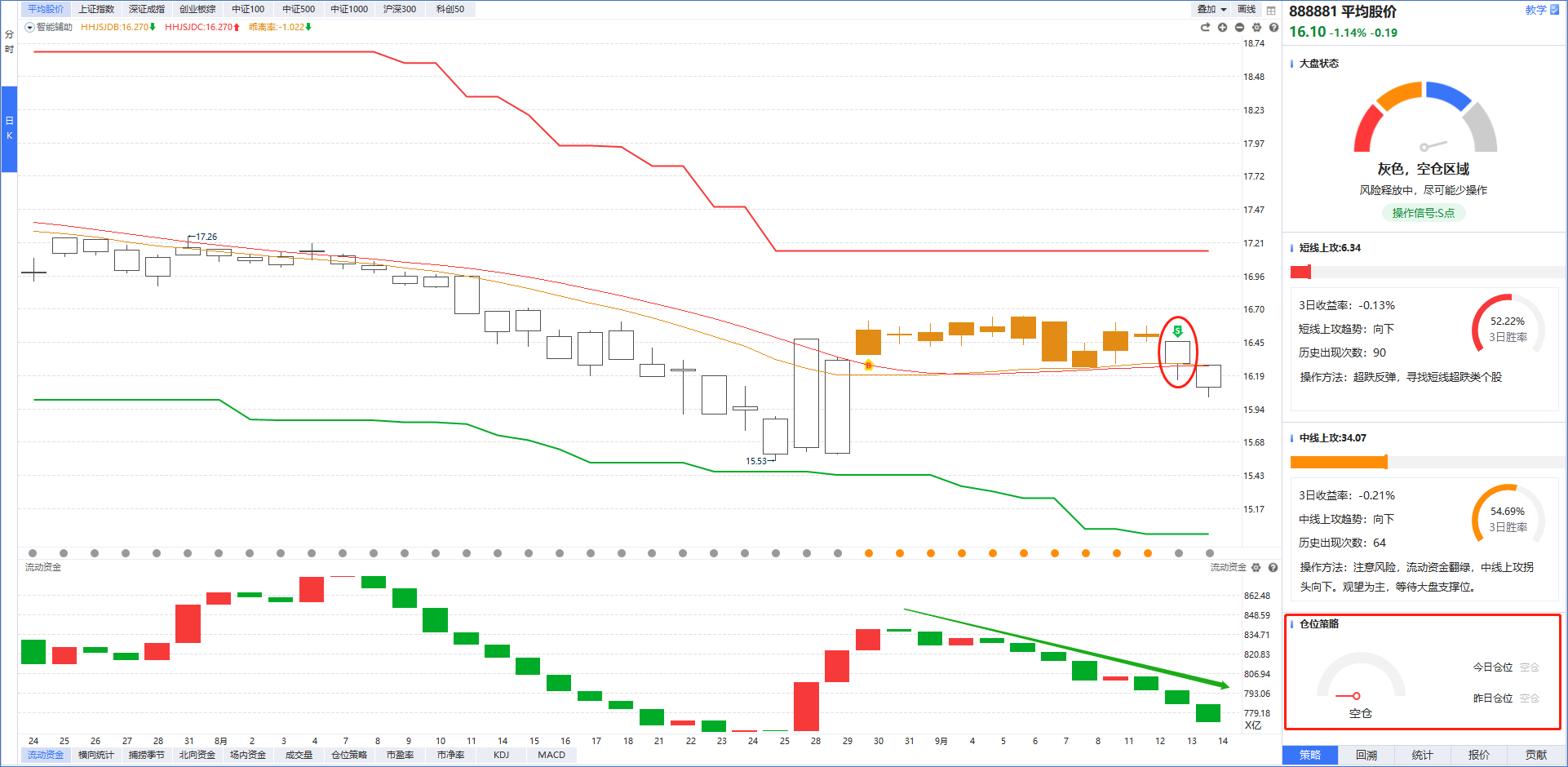Click the 888881 平均股价 title
This screenshot has width=1568, height=767.
coord(1343,11)
